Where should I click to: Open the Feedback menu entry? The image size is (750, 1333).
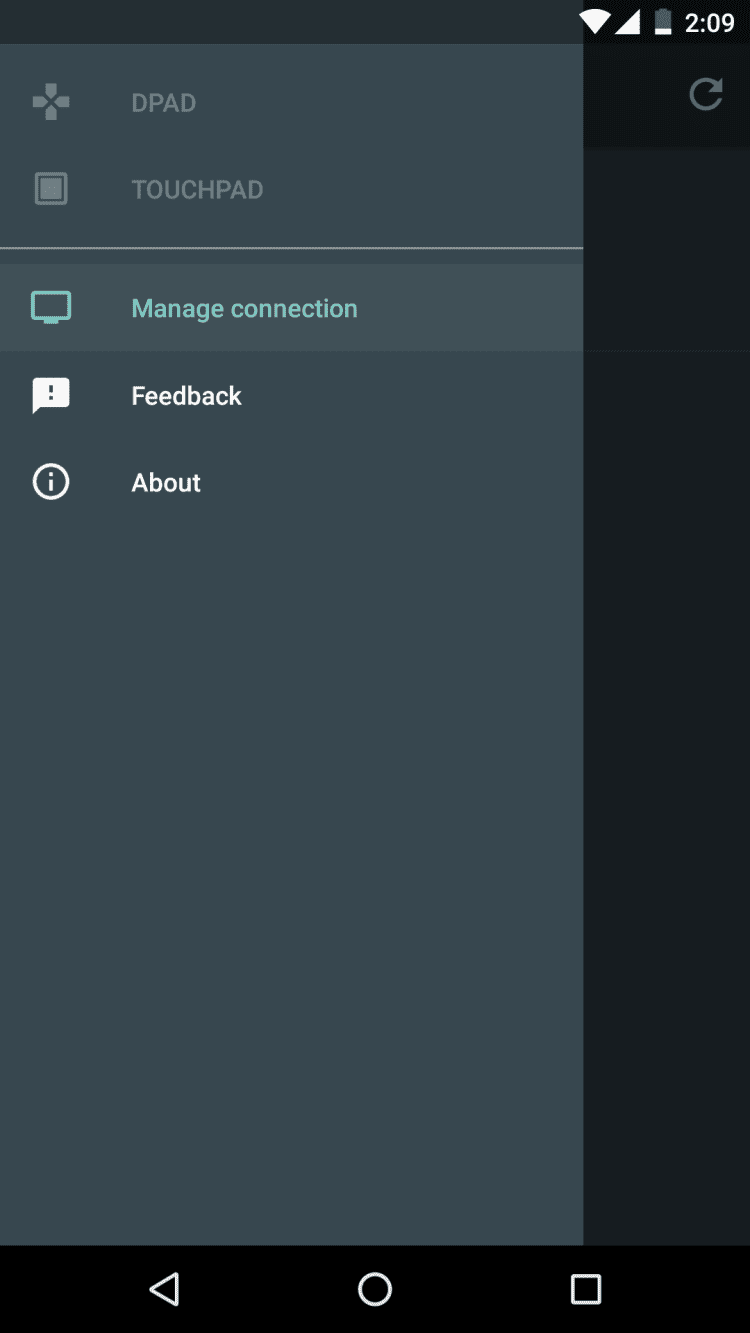point(187,396)
